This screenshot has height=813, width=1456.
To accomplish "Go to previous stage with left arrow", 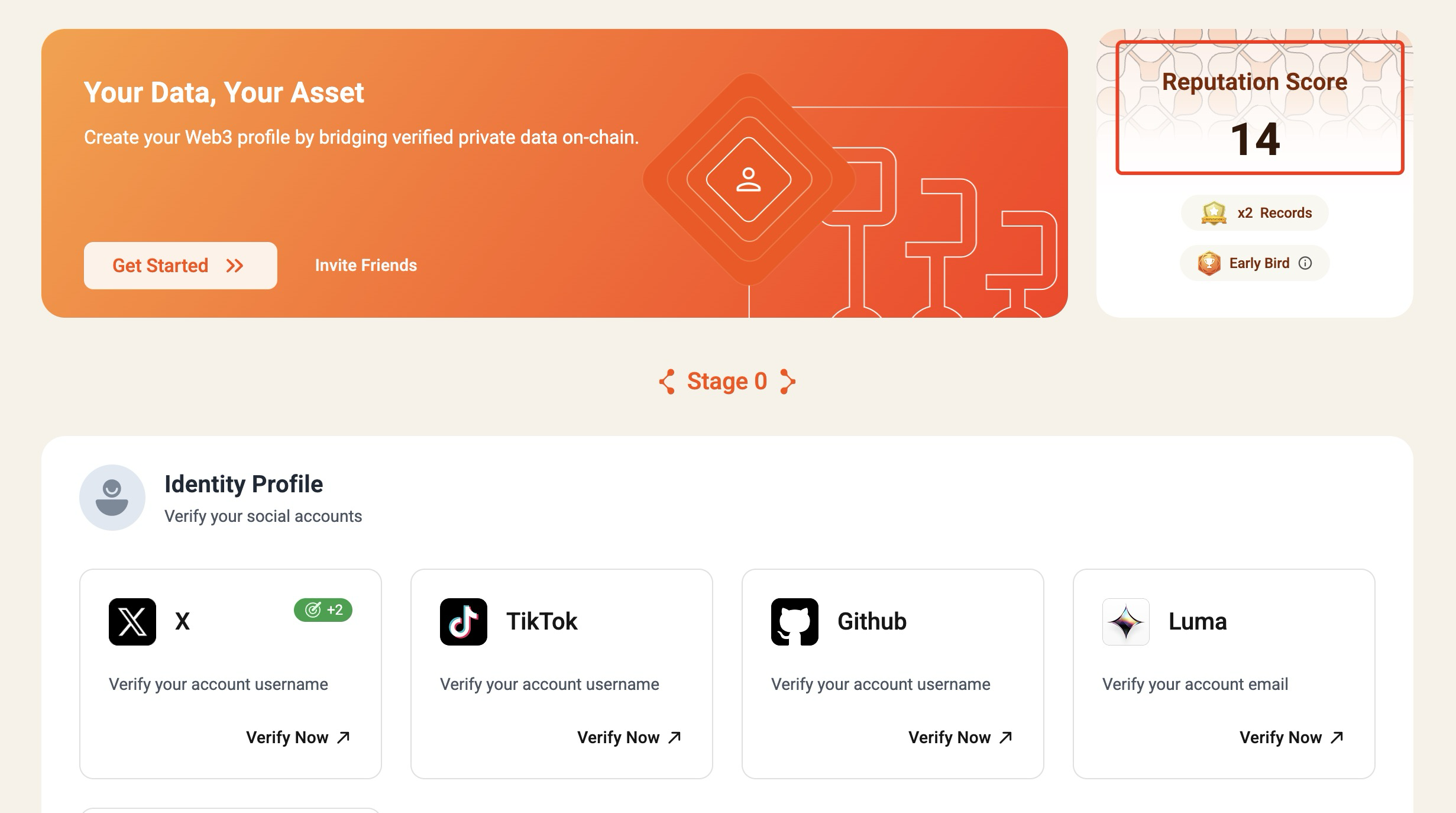I will [x=667, y=382].
